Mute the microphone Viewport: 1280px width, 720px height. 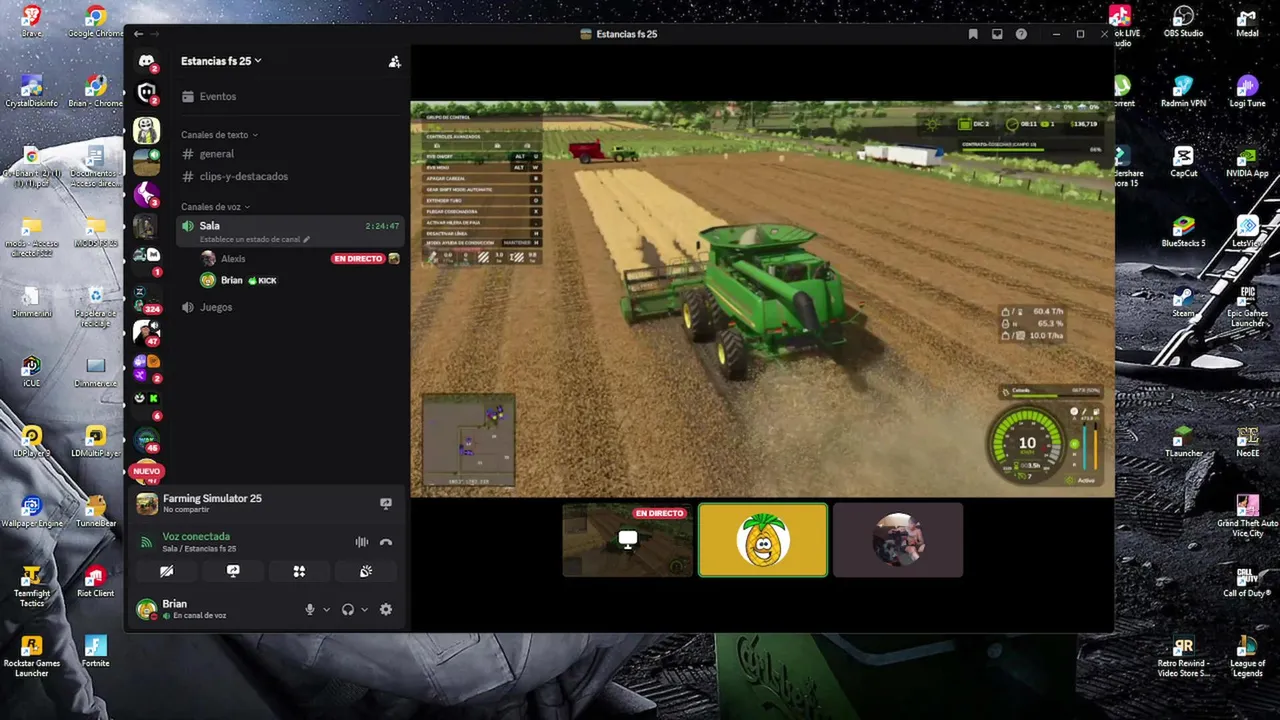tap(310, 609)
